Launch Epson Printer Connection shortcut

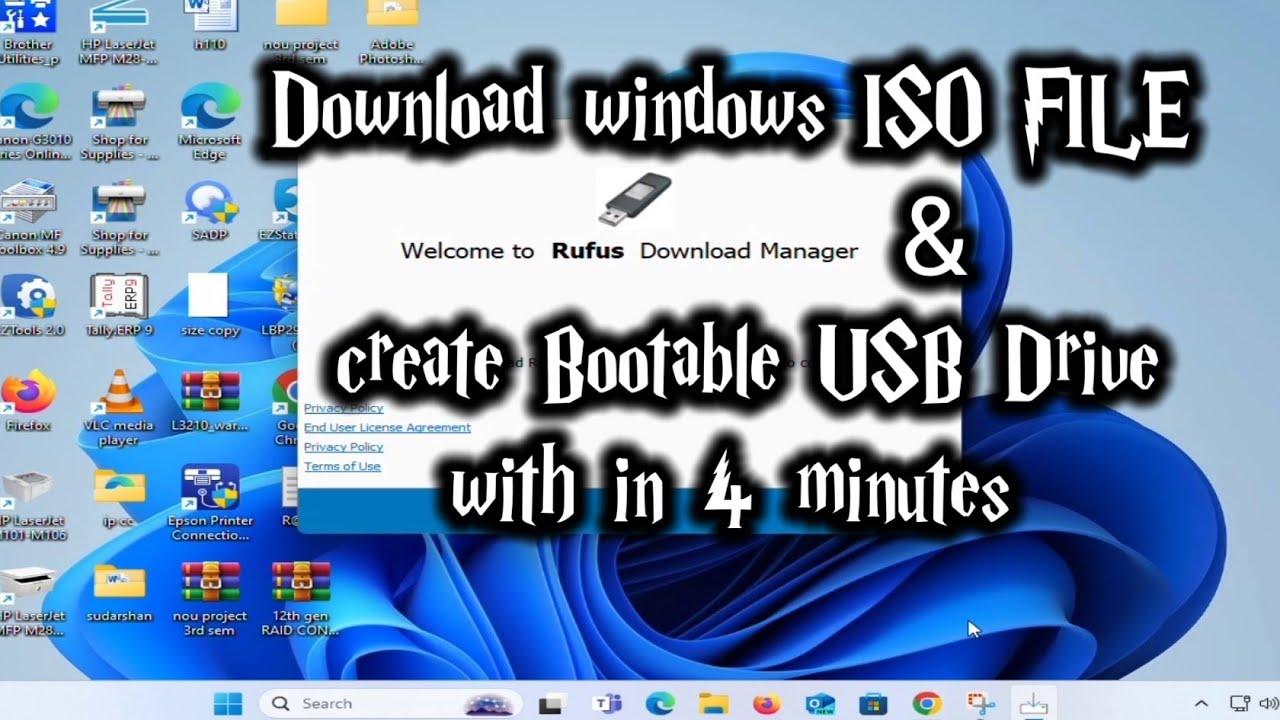pyautogui.click(x=210, y=502)
